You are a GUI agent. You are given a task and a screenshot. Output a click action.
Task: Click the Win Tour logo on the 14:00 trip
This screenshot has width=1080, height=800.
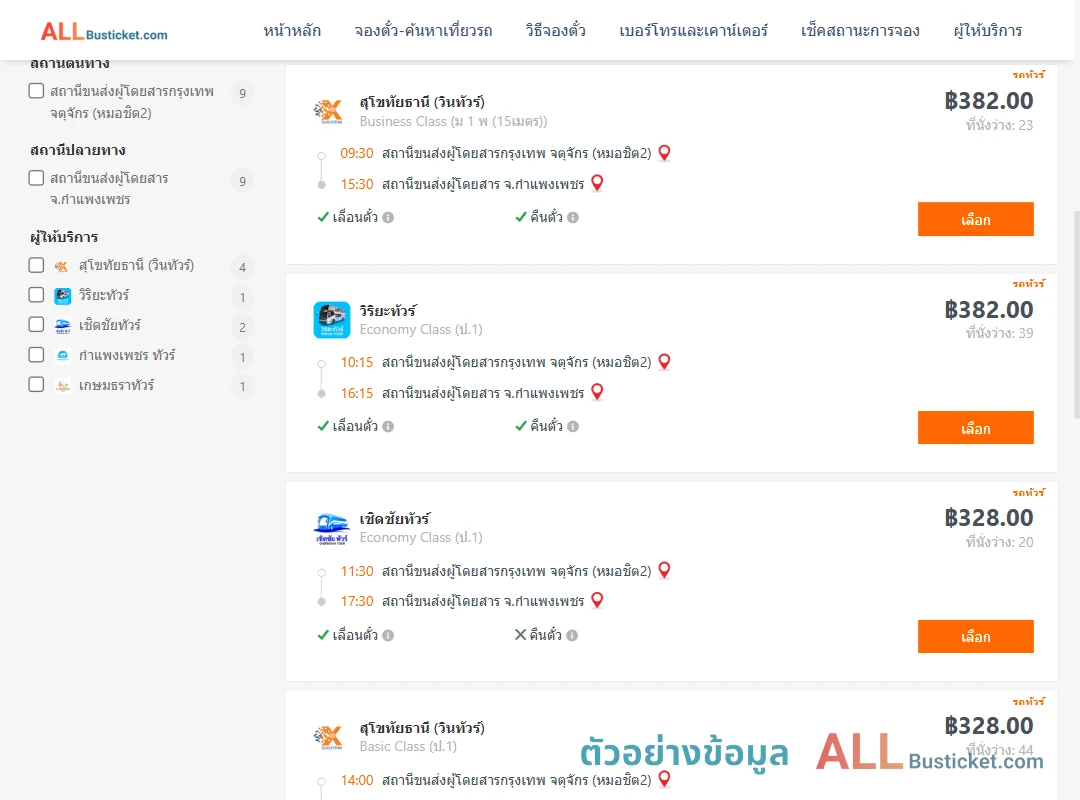tap(329, 736)
